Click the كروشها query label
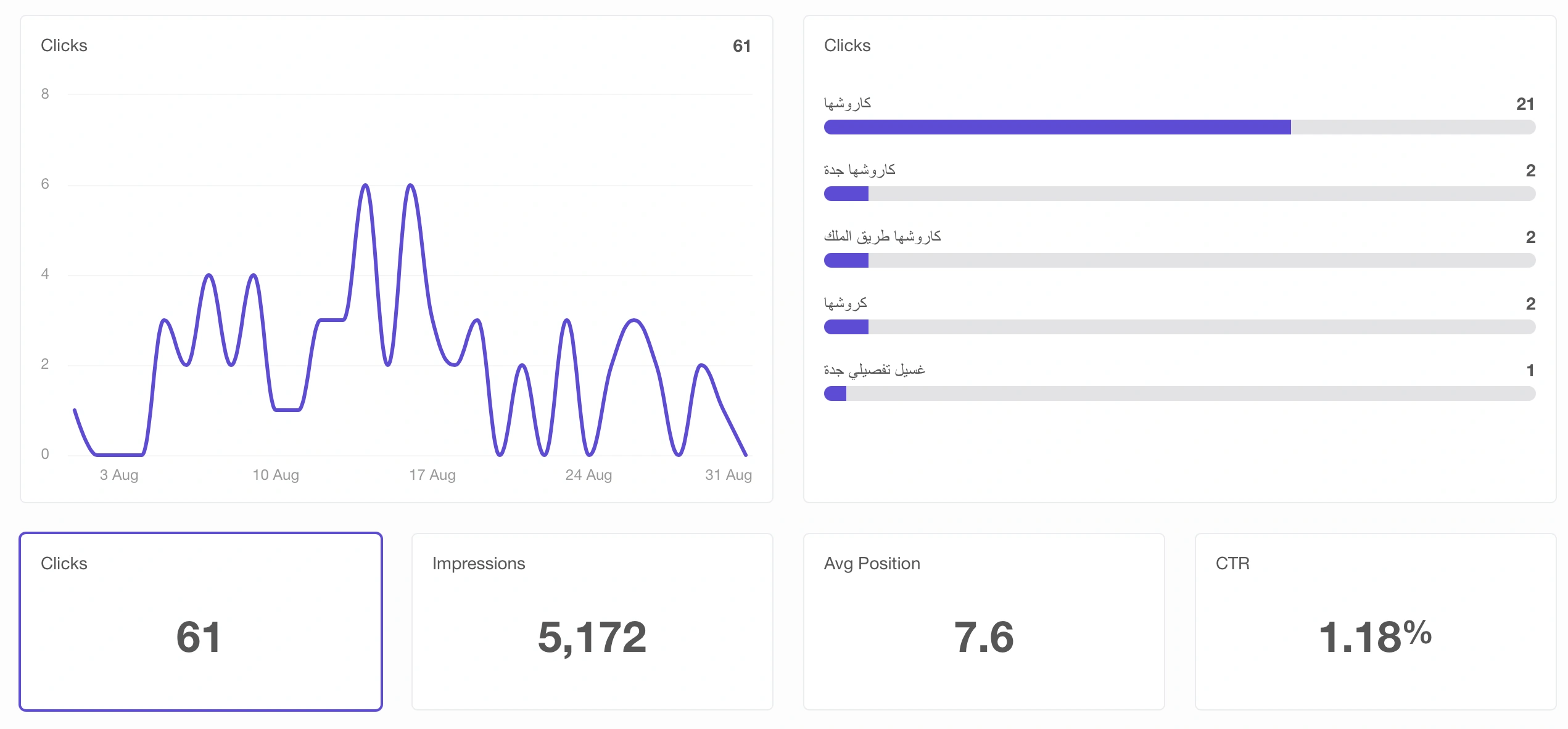 click(x=846, y=303)
